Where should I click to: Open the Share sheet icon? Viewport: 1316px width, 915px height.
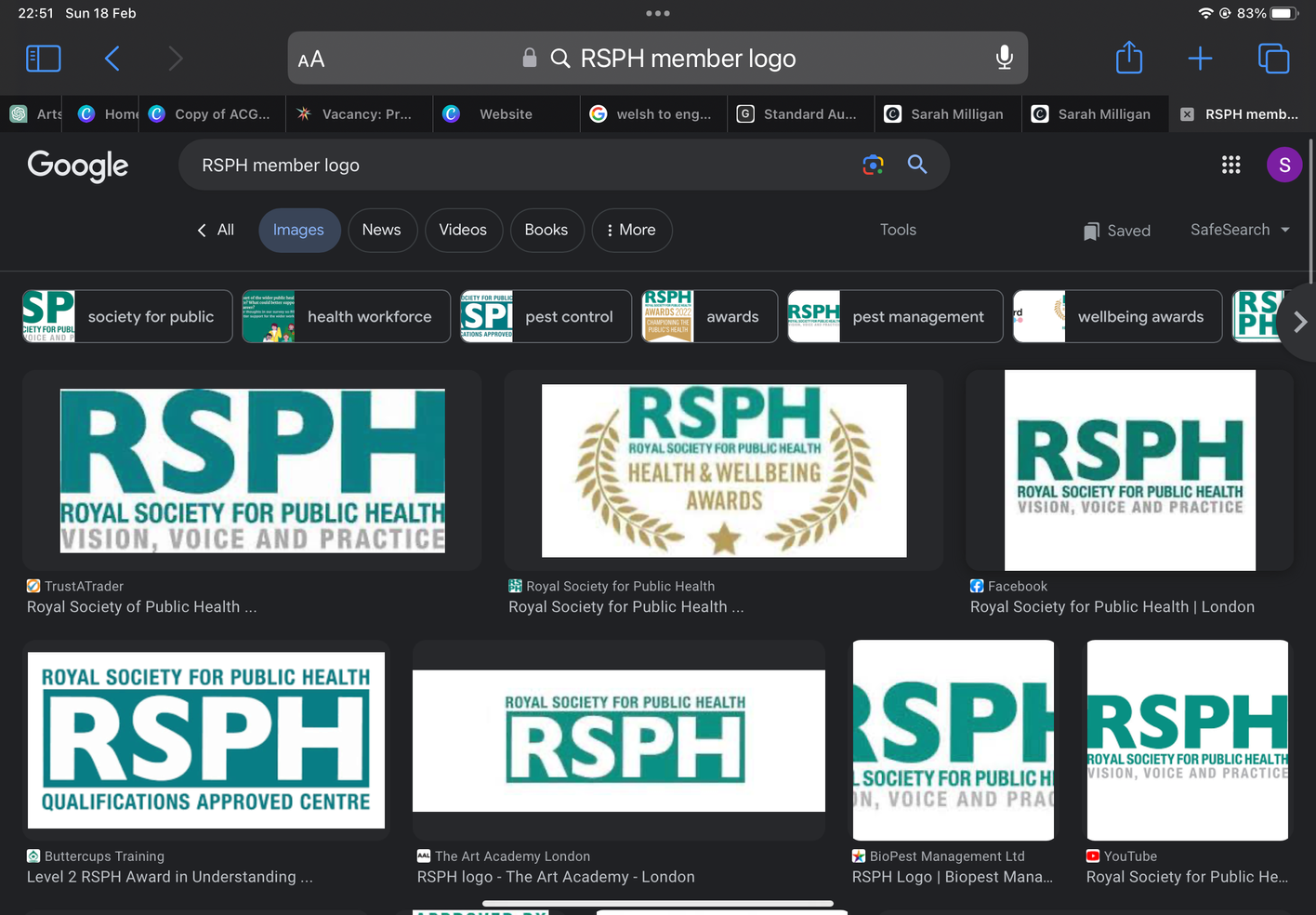[x=1128, y=58]
